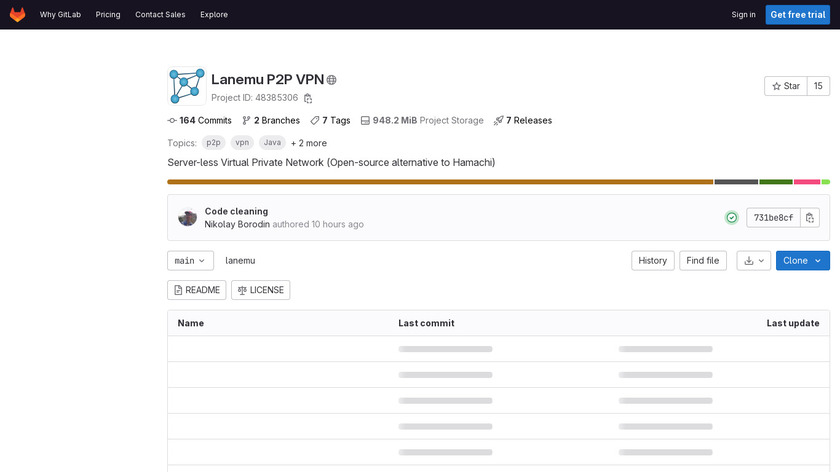
Task: Click the orange language bar segment
Action: coord(440,182)
